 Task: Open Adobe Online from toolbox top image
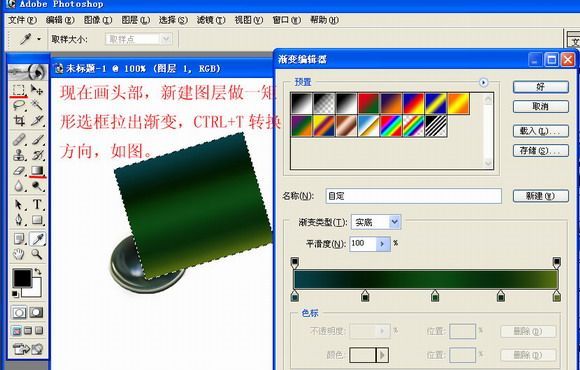(x=28, y=72)
